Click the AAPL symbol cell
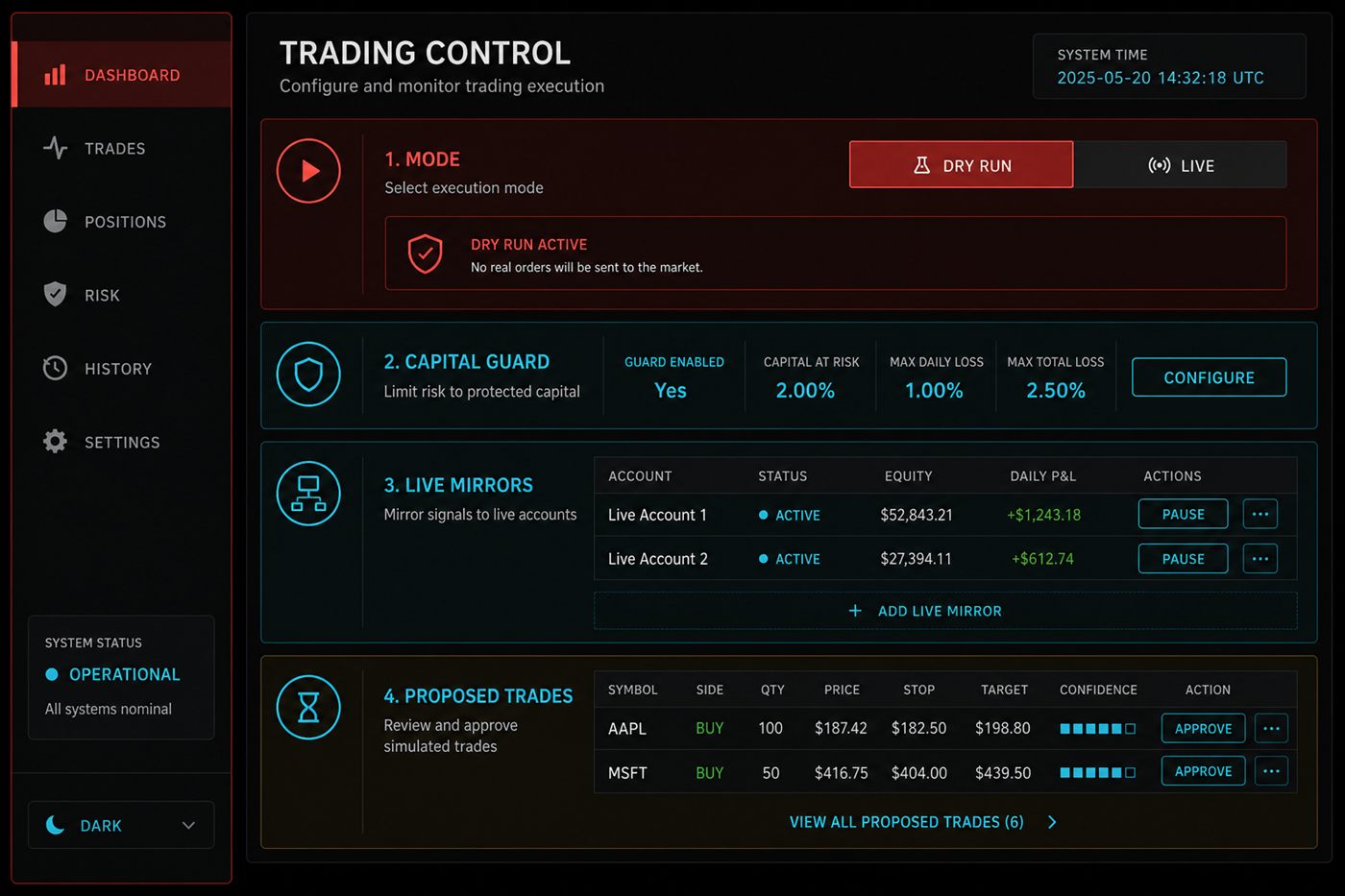Viewport: 1345px width, 896px height. pyautogui.click(x=627, y=729)
